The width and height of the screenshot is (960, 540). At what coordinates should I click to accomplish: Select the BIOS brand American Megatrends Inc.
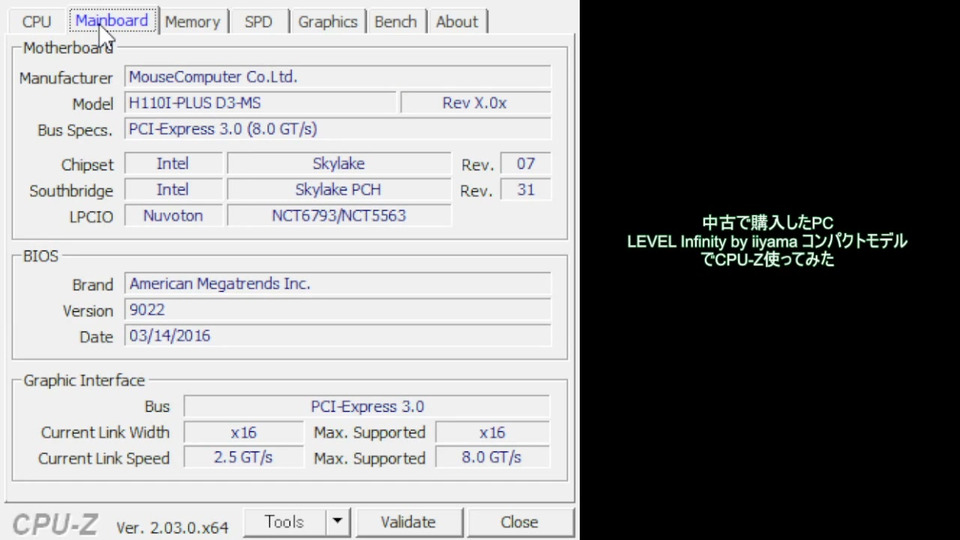[x=338, y=284]
